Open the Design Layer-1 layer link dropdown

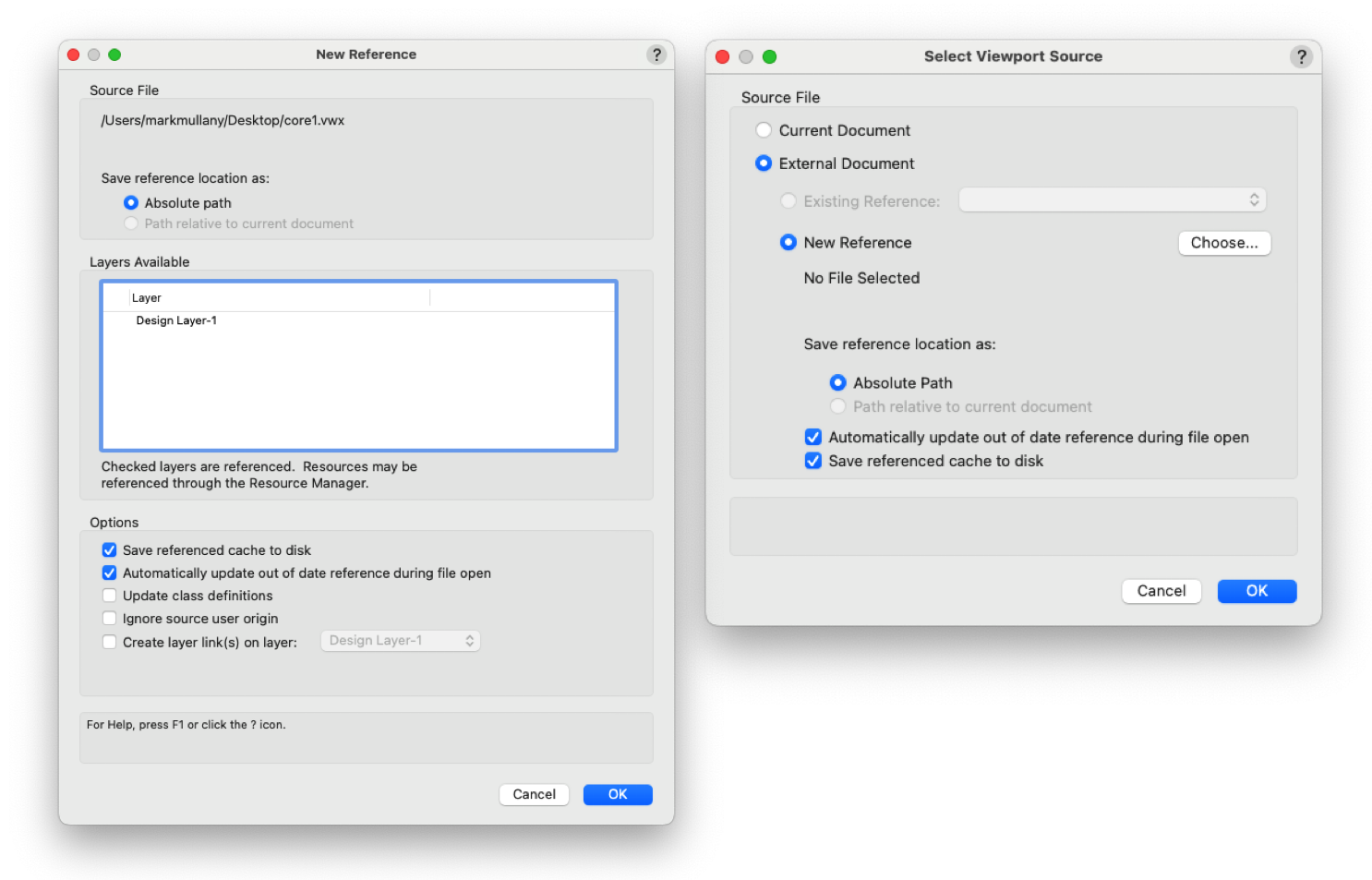(x=400, y=640)
